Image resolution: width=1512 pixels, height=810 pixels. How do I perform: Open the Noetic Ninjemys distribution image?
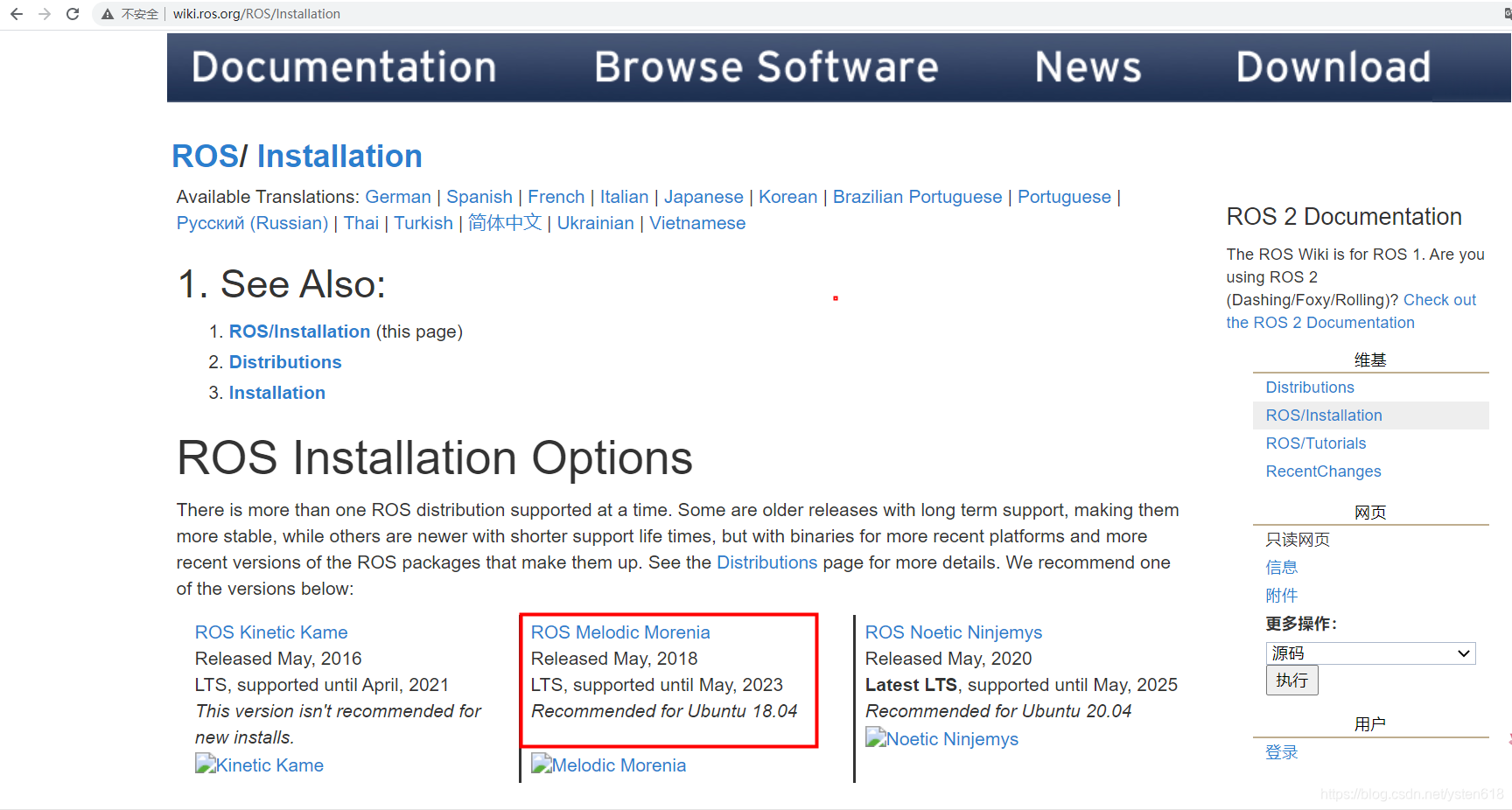point(941,738)
